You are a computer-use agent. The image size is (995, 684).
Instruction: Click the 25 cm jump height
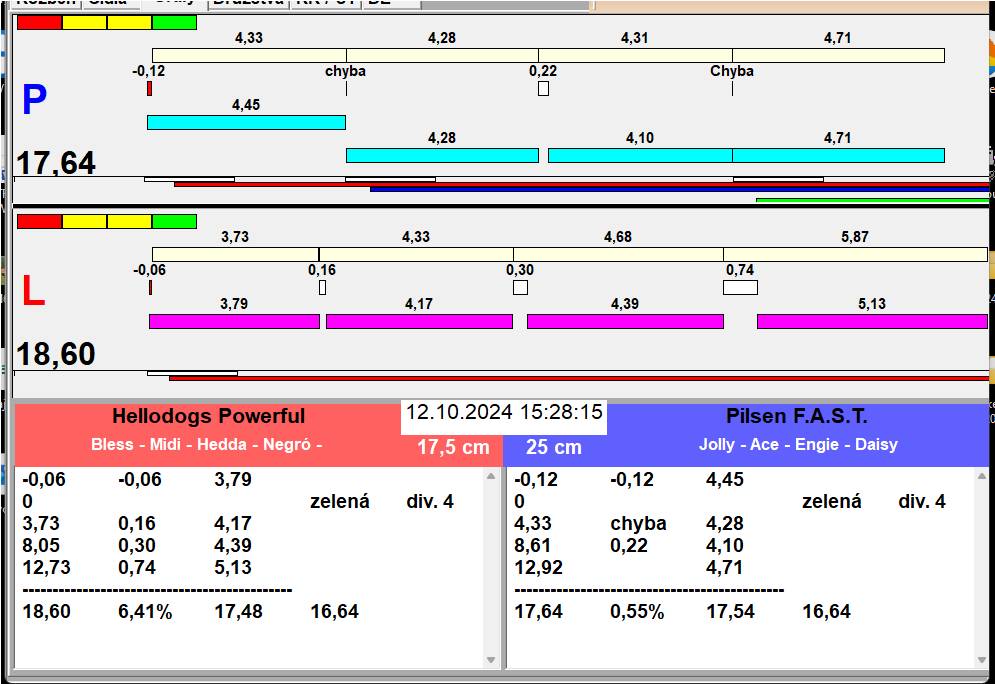553,447
